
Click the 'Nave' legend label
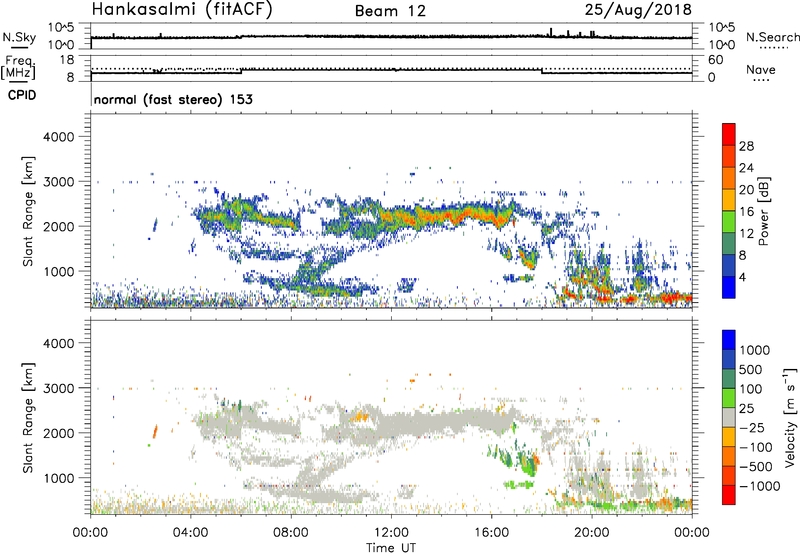(x=761, y=70)
